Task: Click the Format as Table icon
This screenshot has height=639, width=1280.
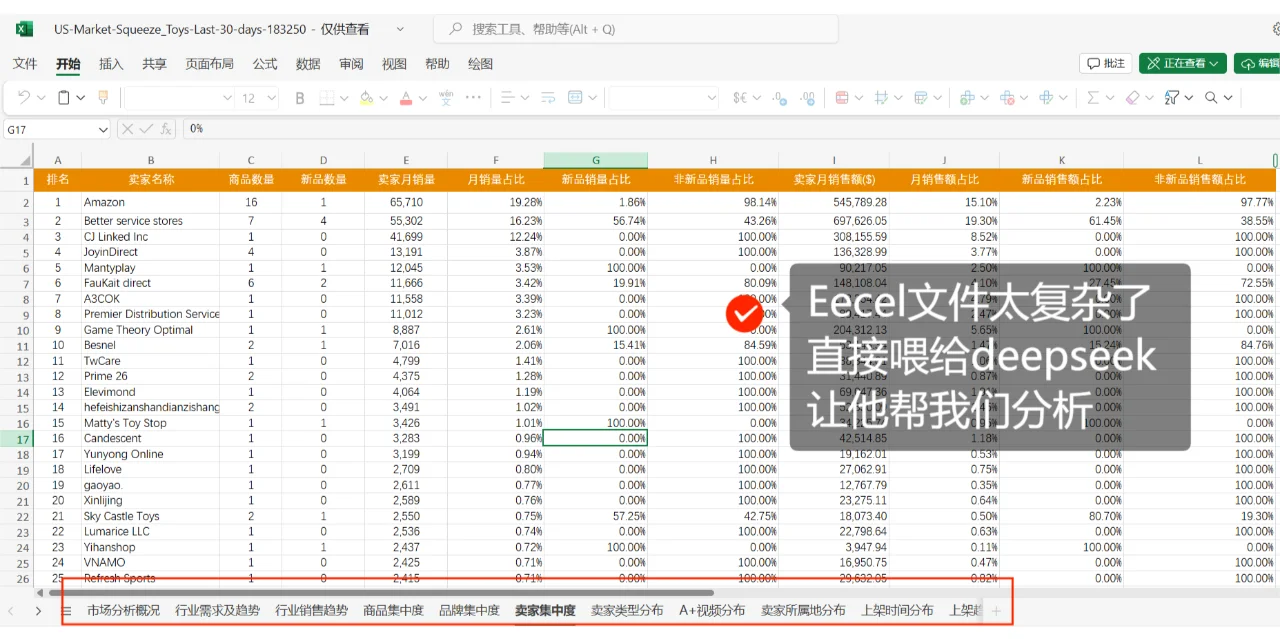Action: (921, 98)
